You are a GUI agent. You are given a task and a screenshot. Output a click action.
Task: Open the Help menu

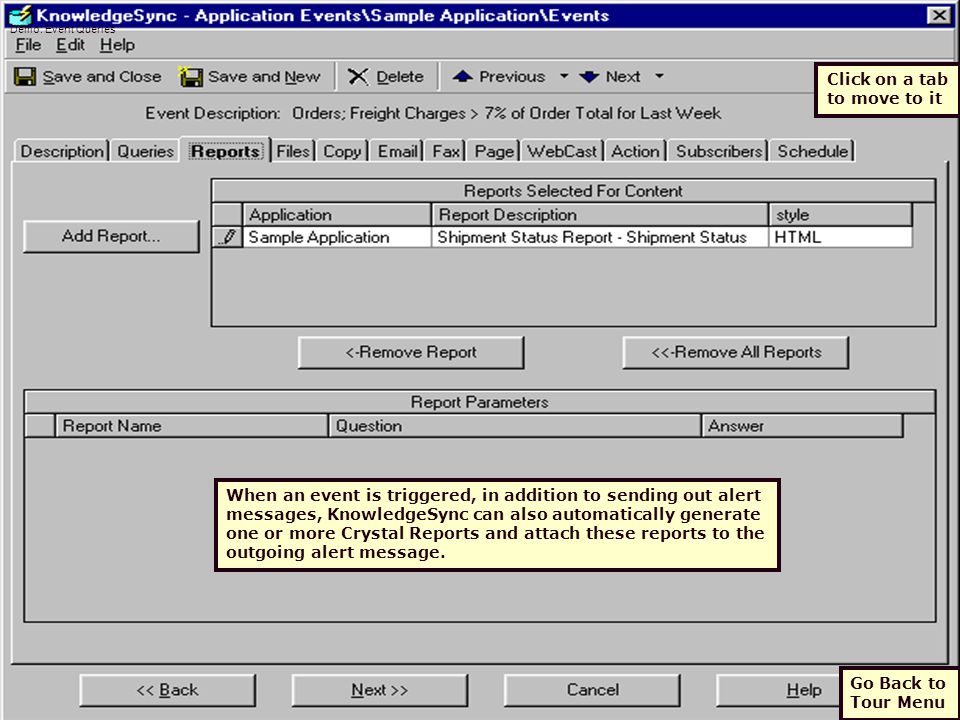(x=118, y=45)
